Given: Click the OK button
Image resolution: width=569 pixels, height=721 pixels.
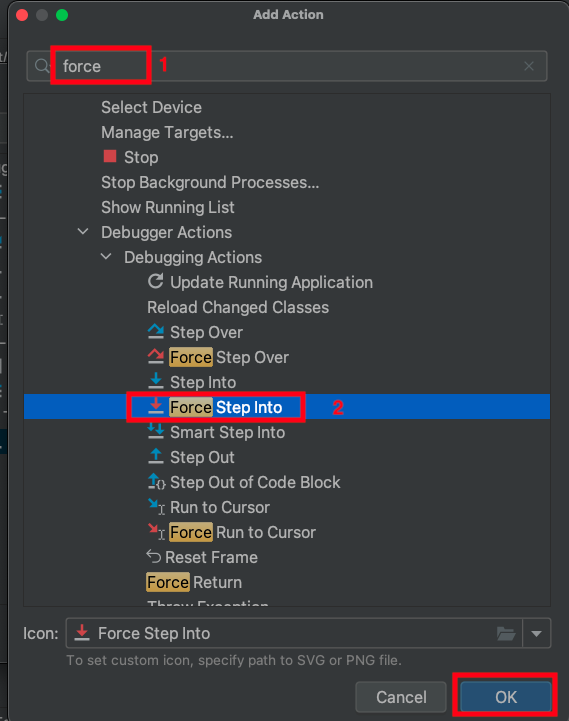Looking at the screenshot, I should click(x=506, y=697).
